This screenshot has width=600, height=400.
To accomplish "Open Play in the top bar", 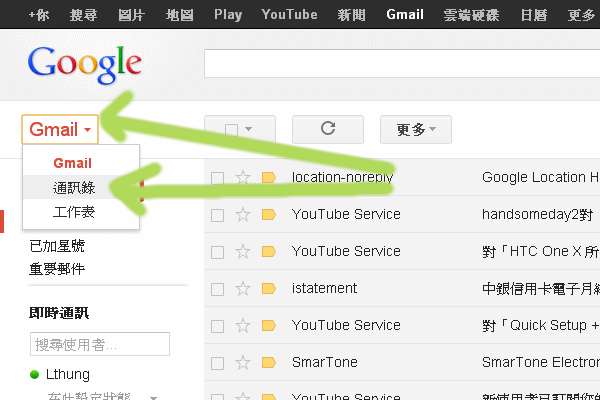I will point(228,15).
